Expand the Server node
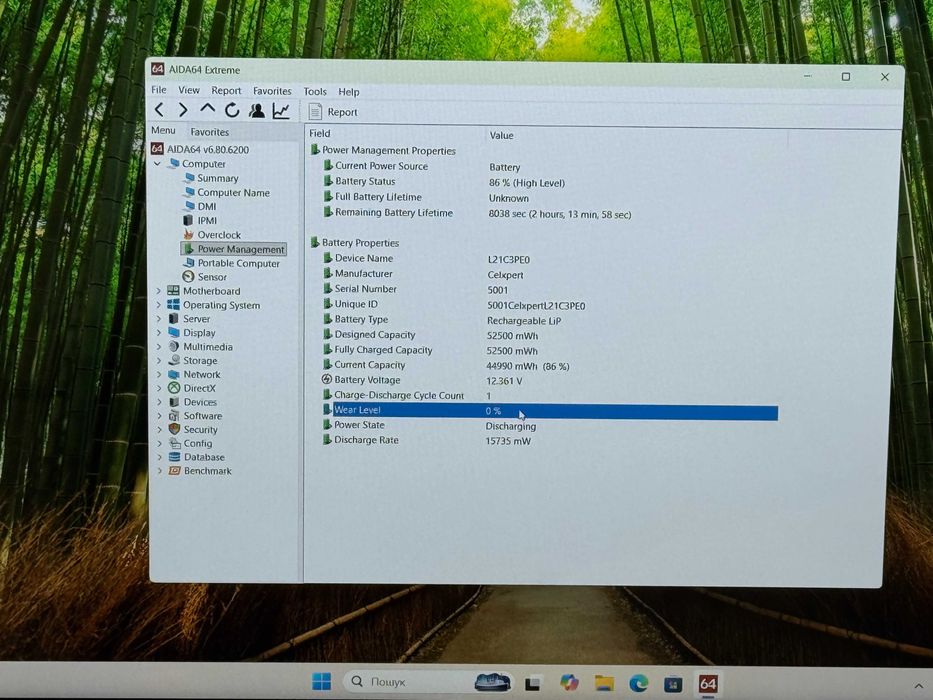The image size is (933, 700). pyautogui.click(x=158, y=319)
